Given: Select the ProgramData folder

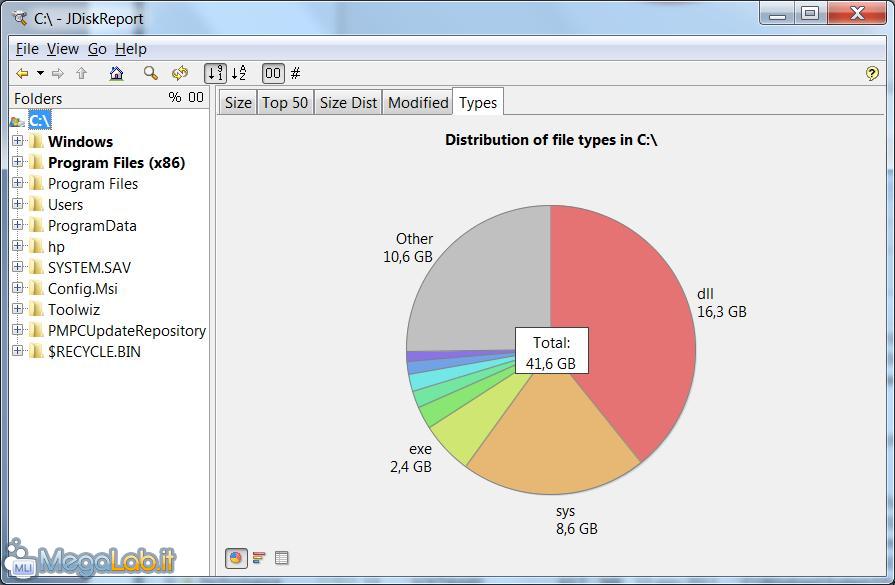Looking at the screenshot, I should pos(92,225).
